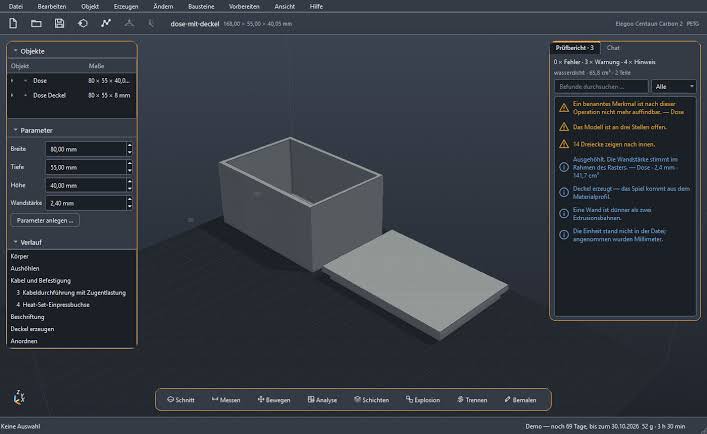The height and width of the screenshot is (434, 707).
Task: Click the 'Parameter anlegen ...' button
Action: pos(45,220)
